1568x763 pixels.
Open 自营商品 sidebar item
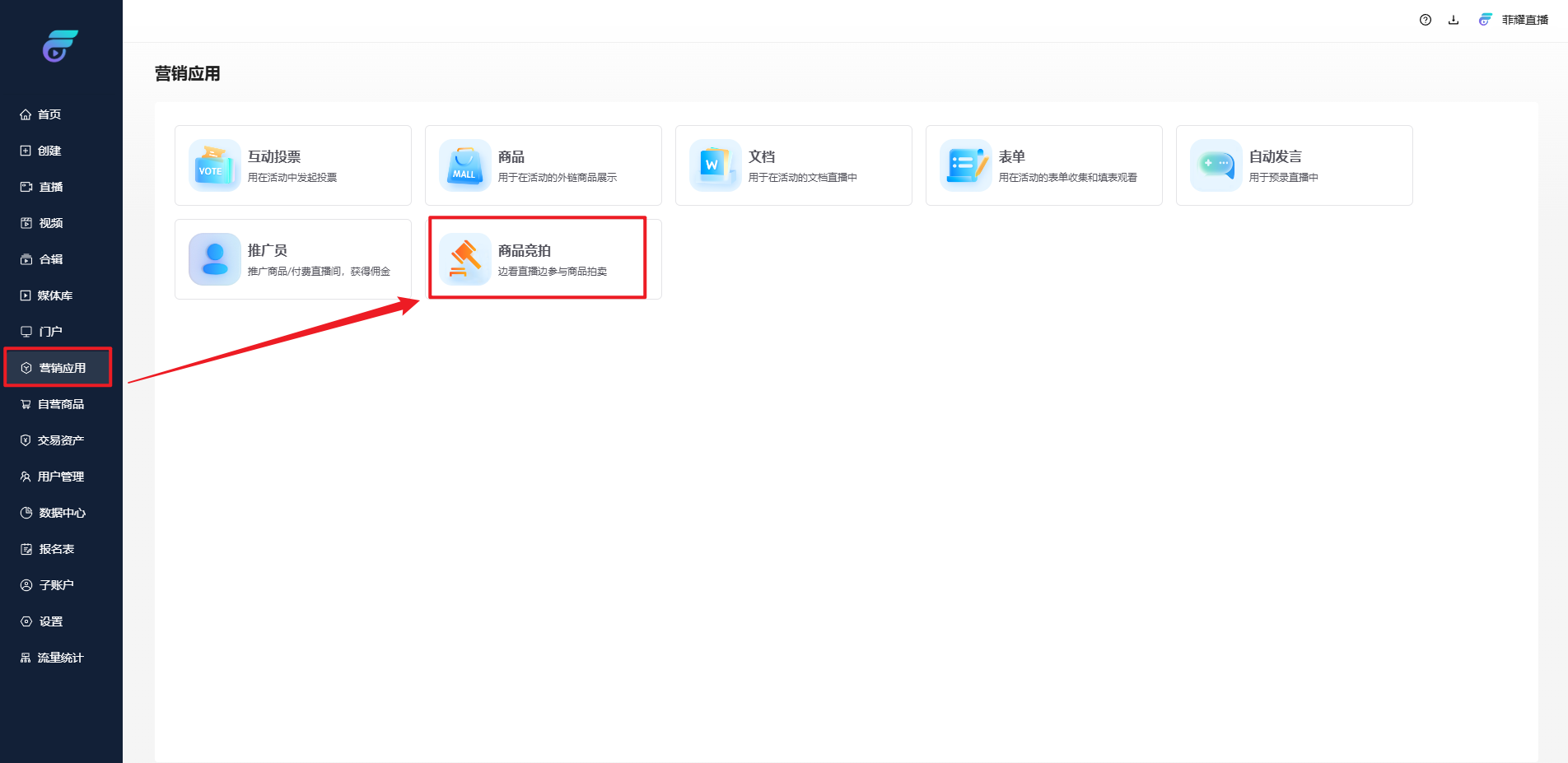60,404
